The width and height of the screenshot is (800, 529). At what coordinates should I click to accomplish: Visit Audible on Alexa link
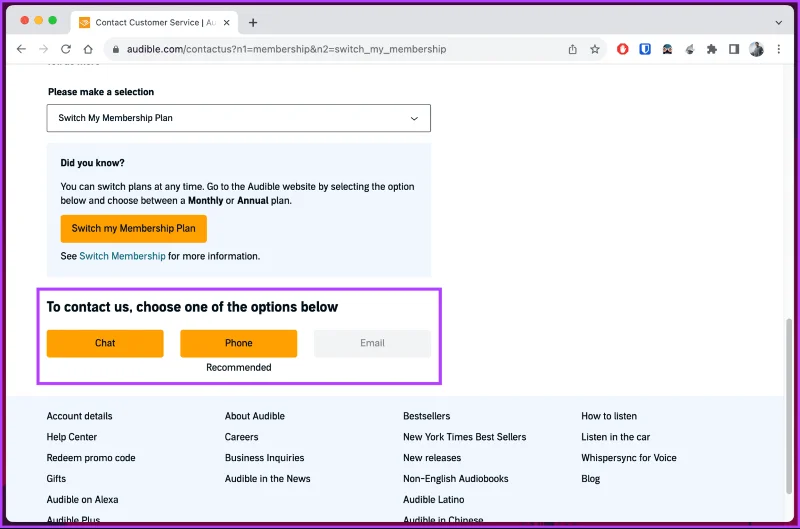tap(83, 499)
